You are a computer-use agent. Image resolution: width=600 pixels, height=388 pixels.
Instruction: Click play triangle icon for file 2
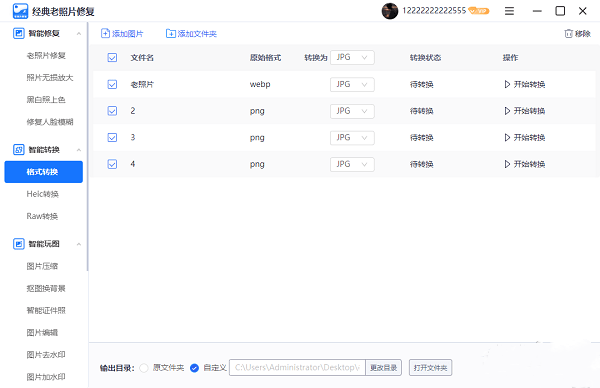click(507, 111)
